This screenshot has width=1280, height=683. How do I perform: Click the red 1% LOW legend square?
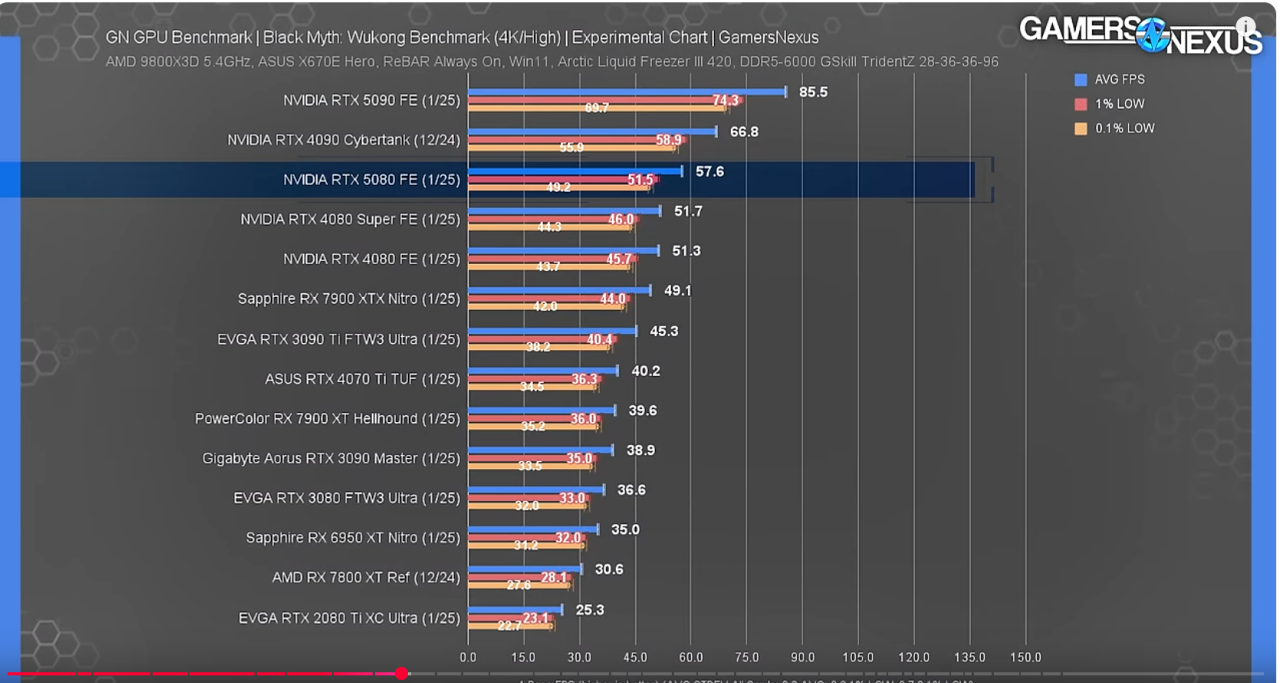tap(1080, 104)
